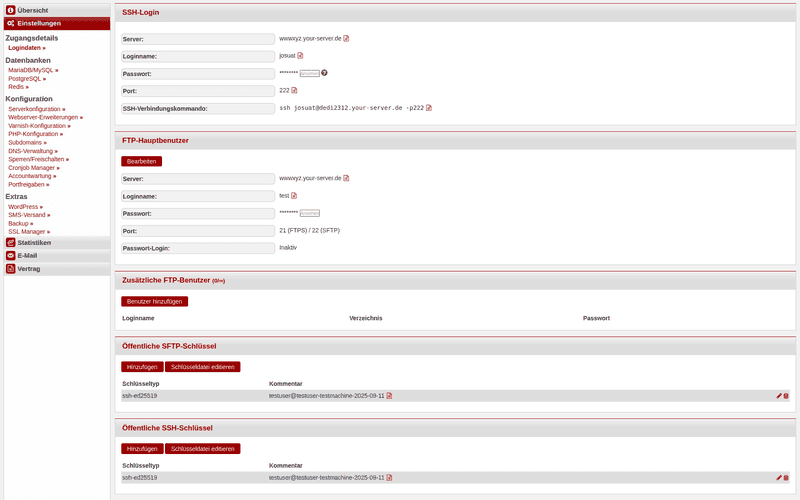Open the MariaDB/MySQL link
This screenshot has width=800, height=500.
pyautogui.click(x=33, y=70)
